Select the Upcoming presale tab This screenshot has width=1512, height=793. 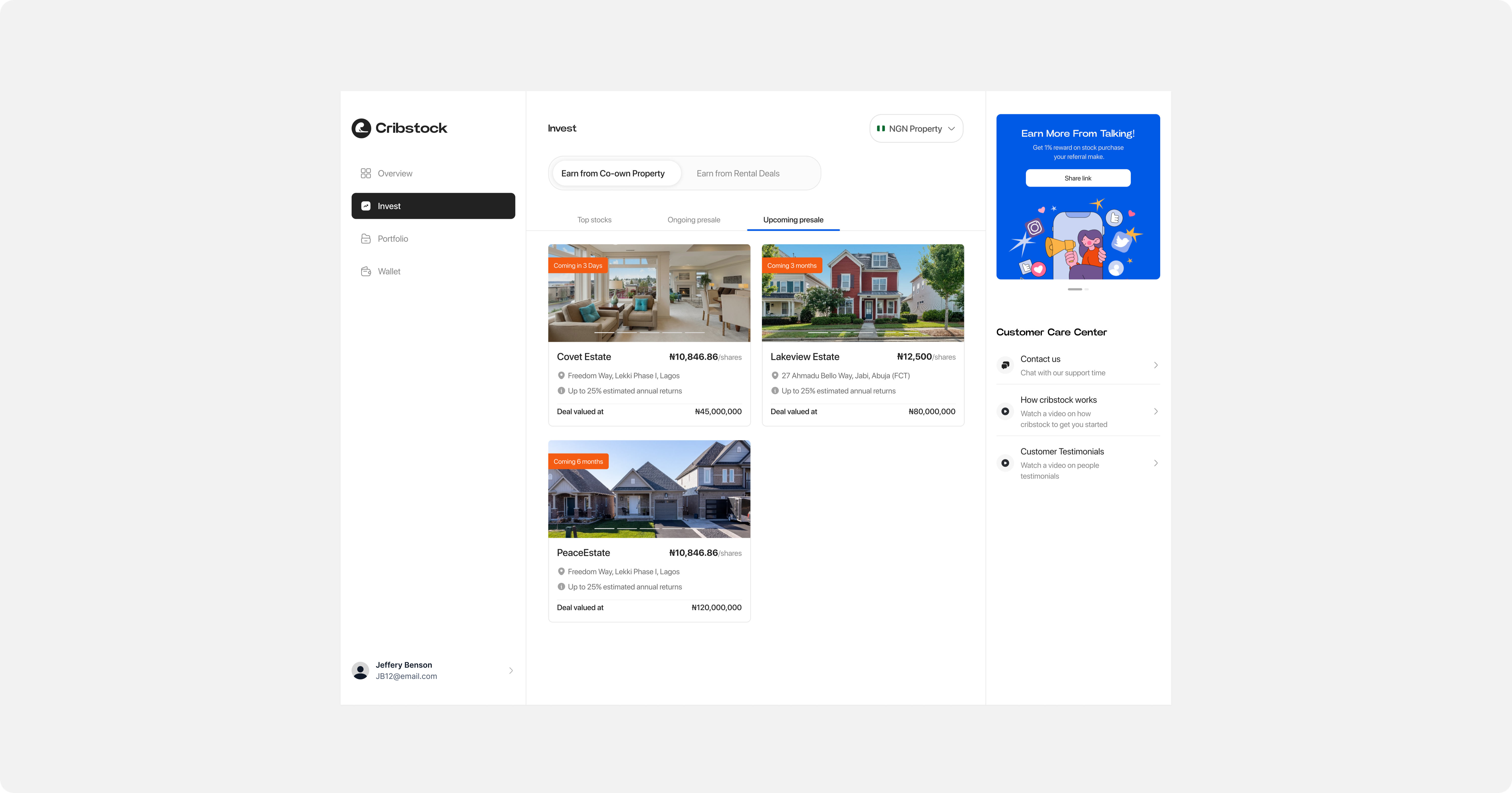tap(793, 220)
